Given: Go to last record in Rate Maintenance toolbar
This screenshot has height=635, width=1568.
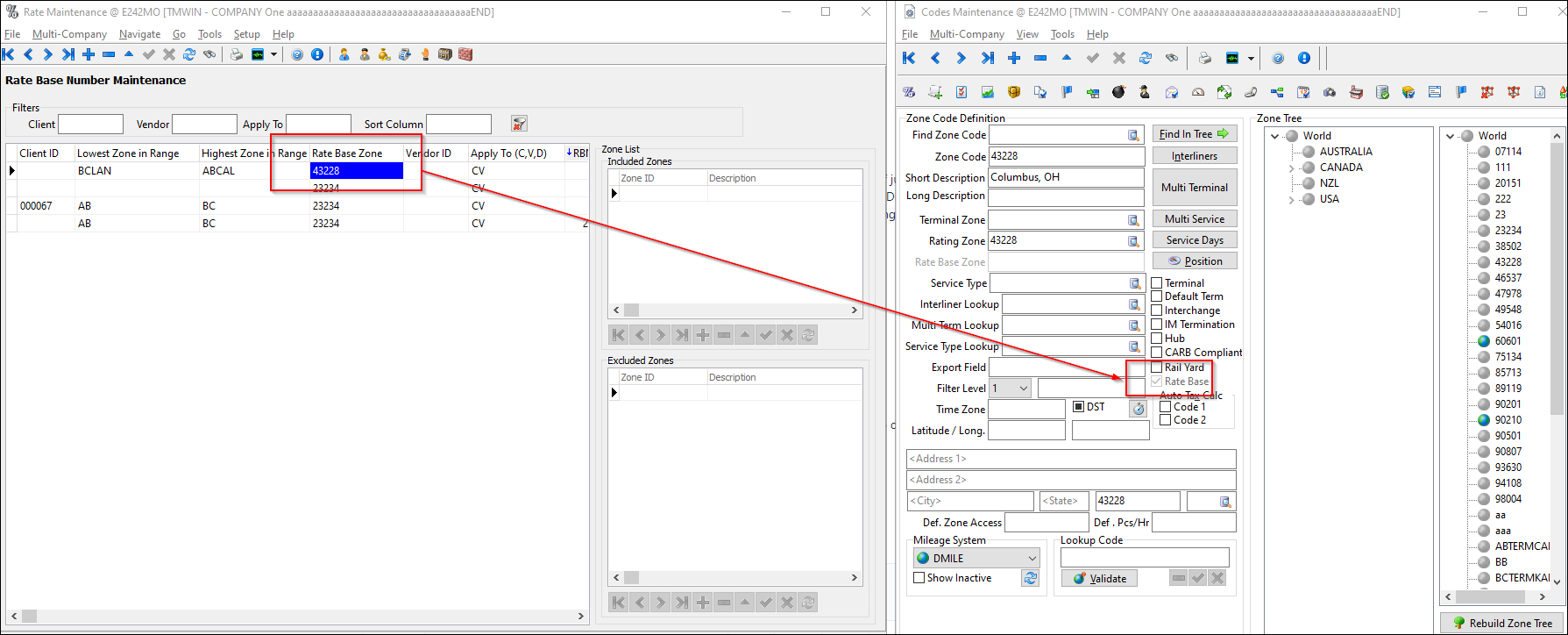Looking at the screenshot, I should tap(68, 54).
